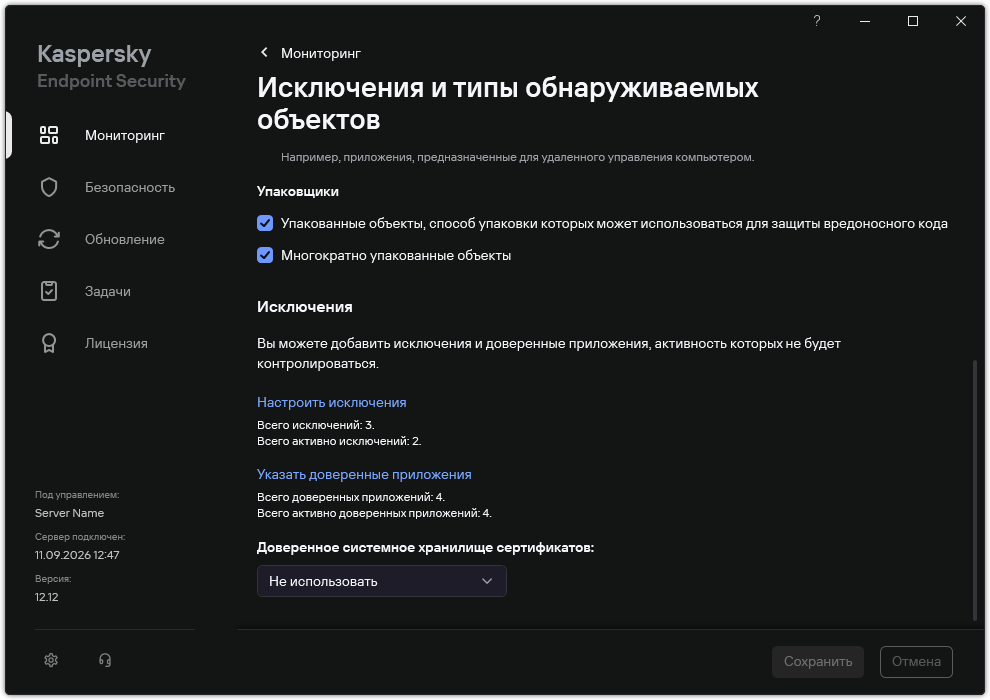Click the Мониторинг dashboard icon in sidebar
The height and width of the screenshot is (700, 990).
(49, 135)
